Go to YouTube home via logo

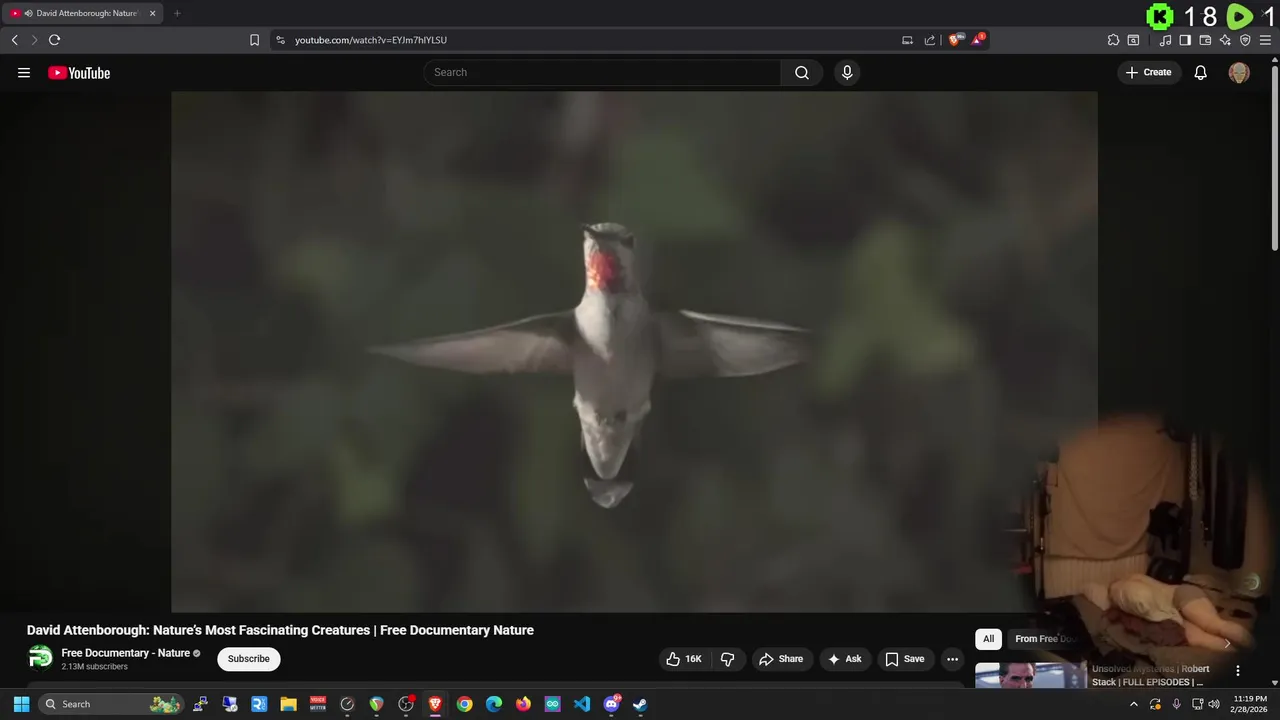(79, 73)
